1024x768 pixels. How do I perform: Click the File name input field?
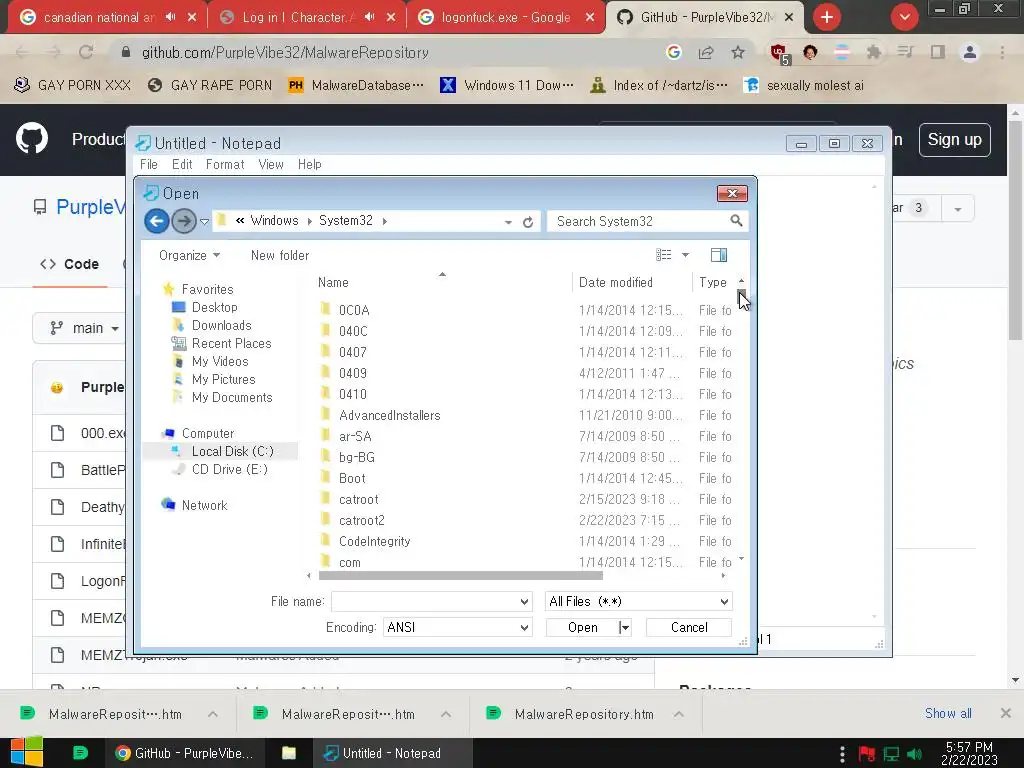425,601
